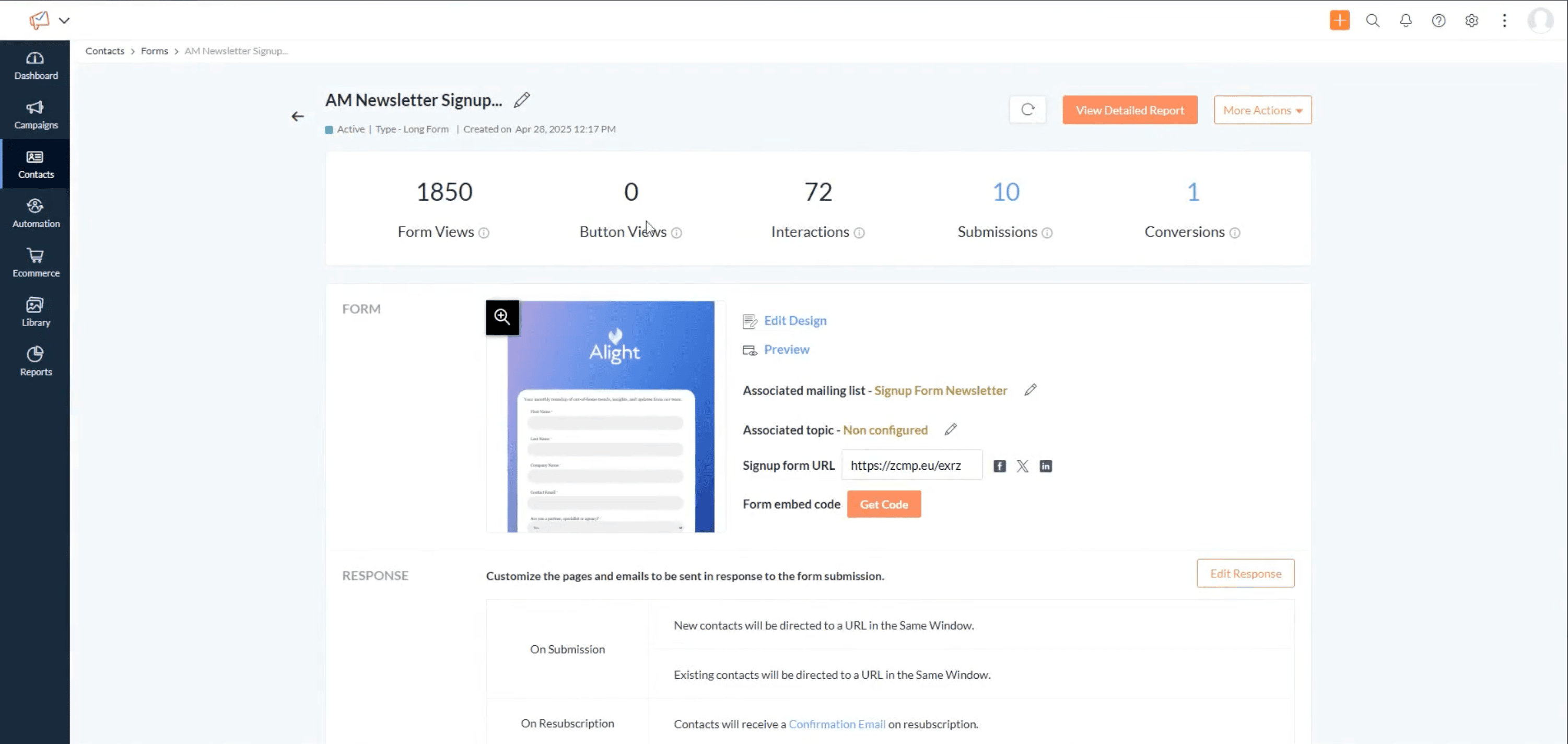This screenshot has width=1568, height=744.
Task: Click the Alight form preview thumbnail
Action: pyautogui.click(x=611, y=416)
